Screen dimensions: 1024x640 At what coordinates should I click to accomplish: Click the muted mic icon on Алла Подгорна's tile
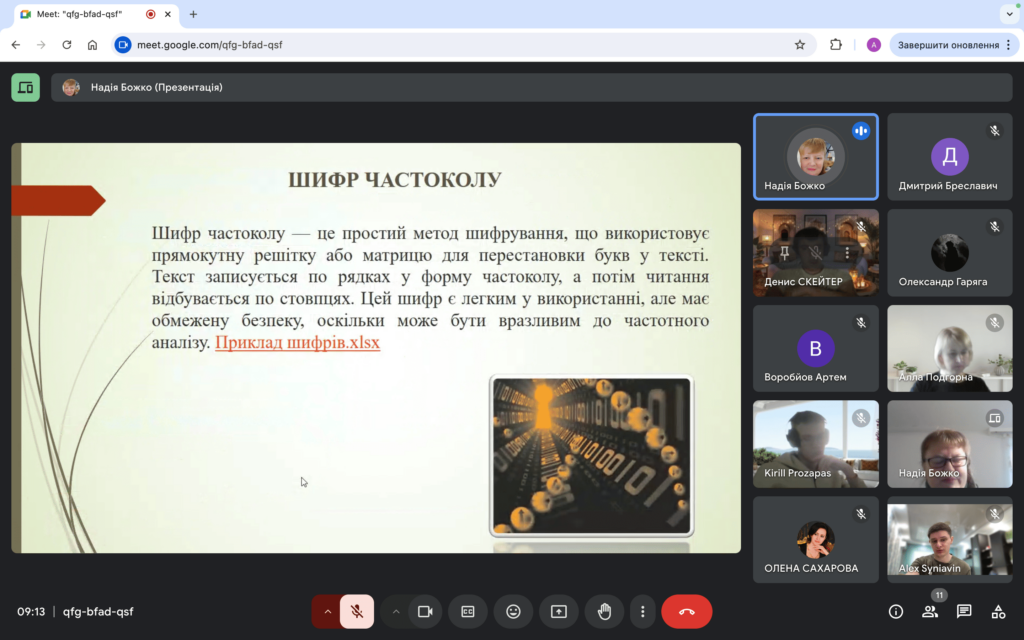(995, 323)
